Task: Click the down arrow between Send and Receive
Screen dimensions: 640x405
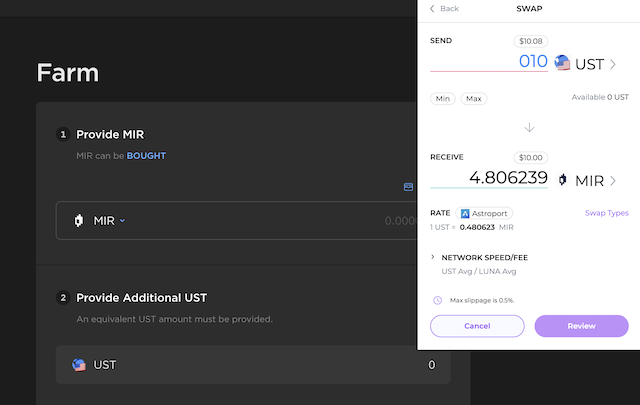Action: tap(529, 128)
